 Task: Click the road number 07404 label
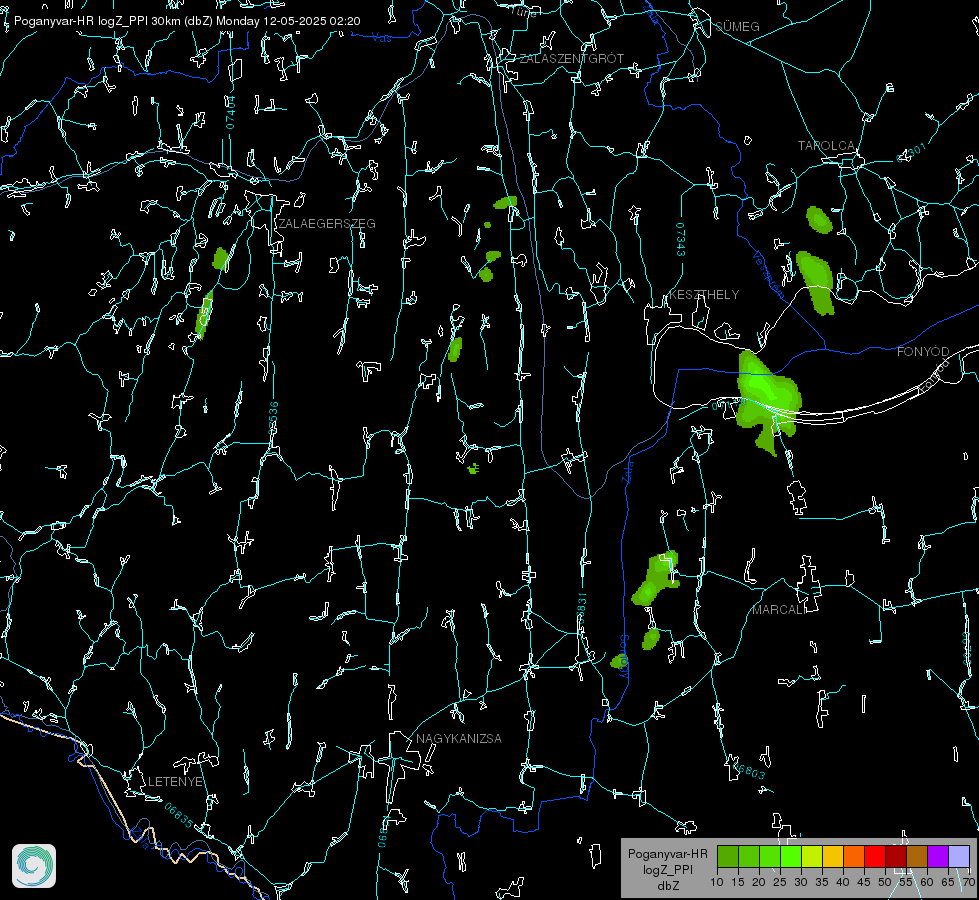(230, 112)
